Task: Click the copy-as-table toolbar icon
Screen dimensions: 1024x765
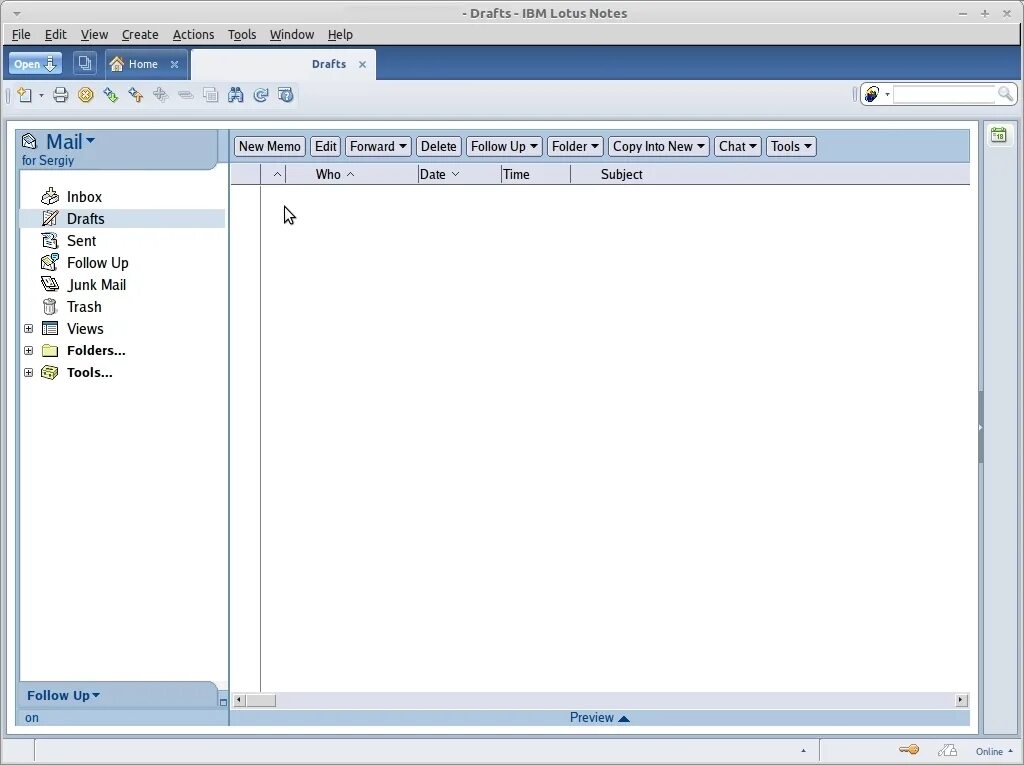Action: (210, 95)
